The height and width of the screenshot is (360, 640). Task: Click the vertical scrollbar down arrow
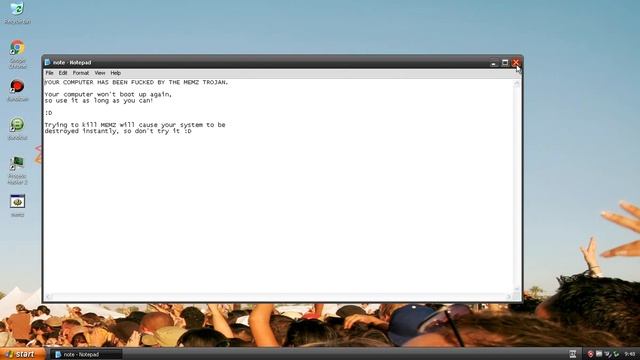(x=517, y=289)
